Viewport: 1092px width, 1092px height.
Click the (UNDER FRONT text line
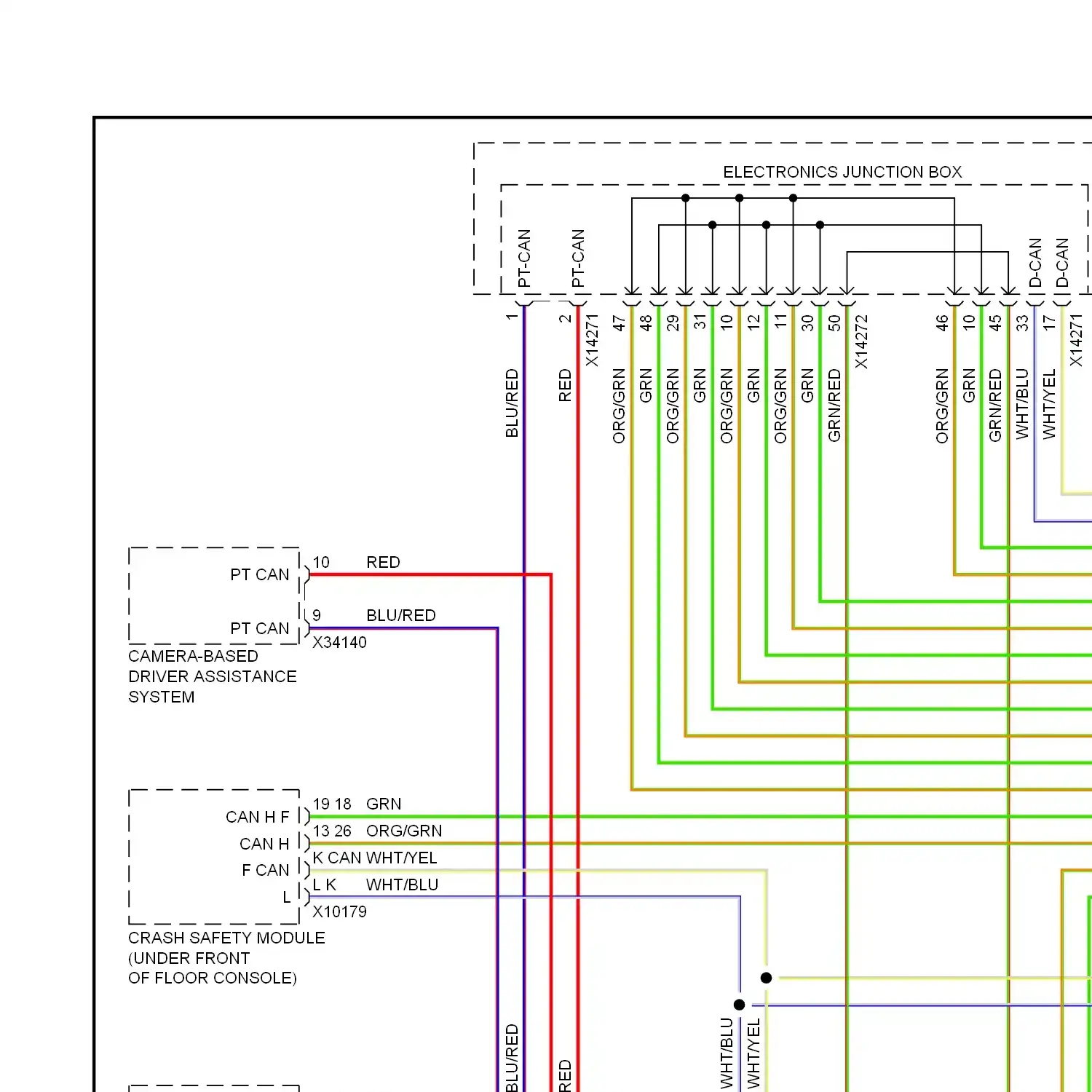pyautogui.click(x=189, y=958)
